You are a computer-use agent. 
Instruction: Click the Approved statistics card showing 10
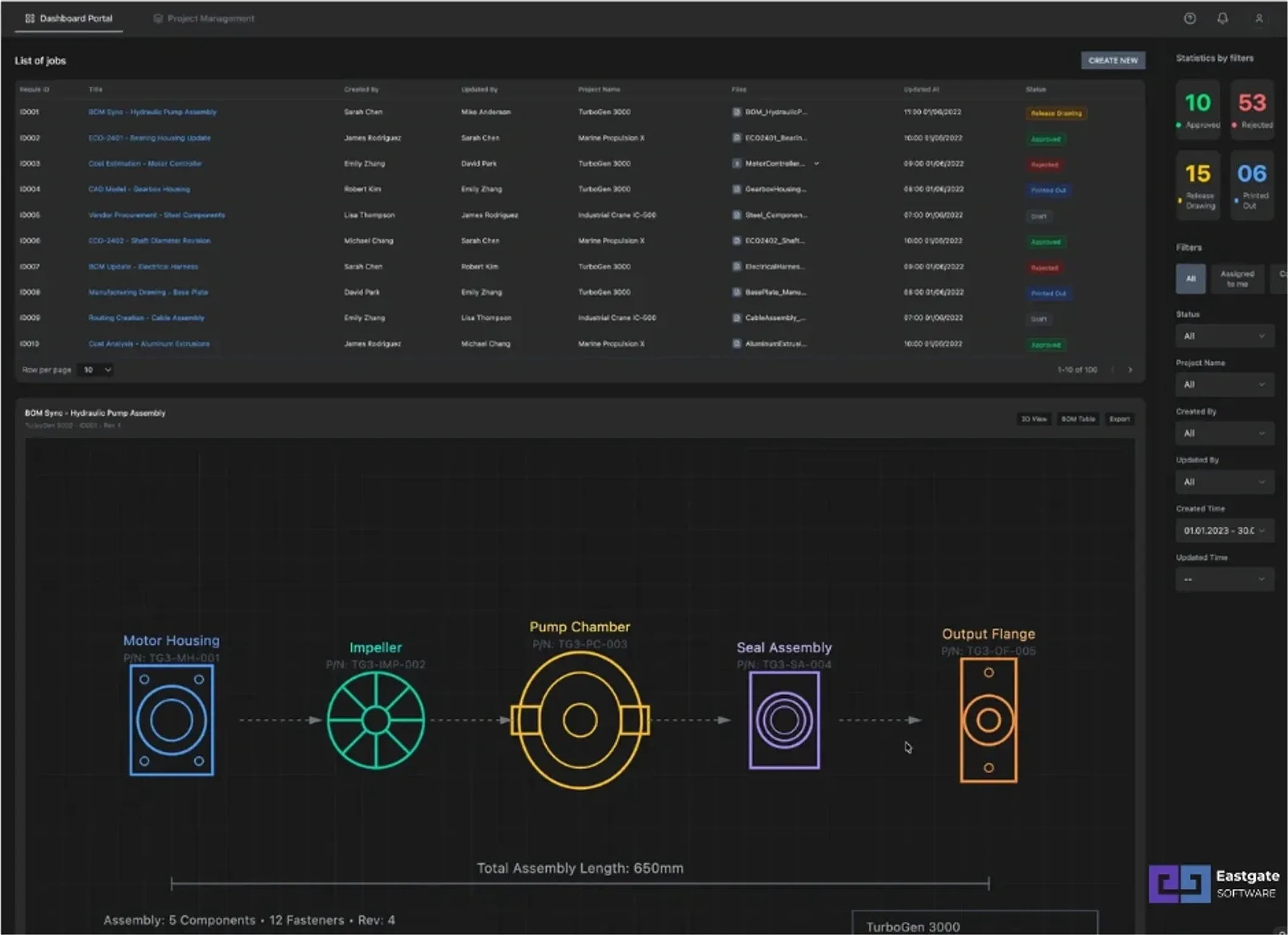(x=1198, y=110)
